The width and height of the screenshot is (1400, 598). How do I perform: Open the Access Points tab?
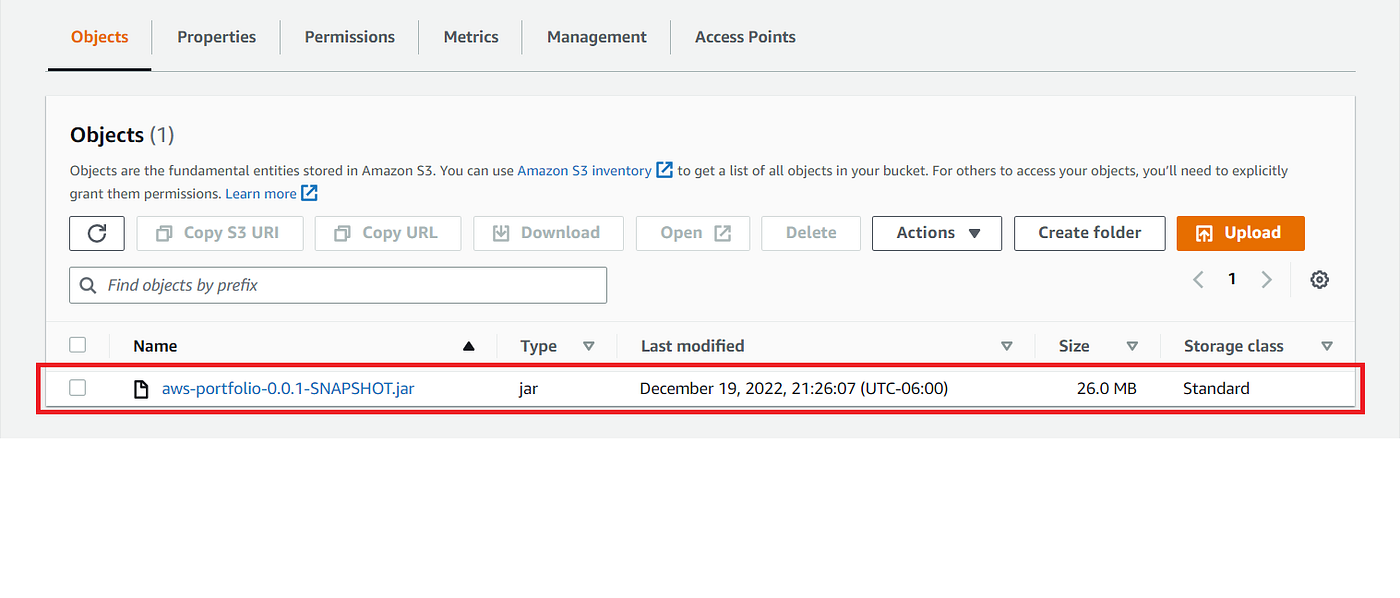pos(746,37)
